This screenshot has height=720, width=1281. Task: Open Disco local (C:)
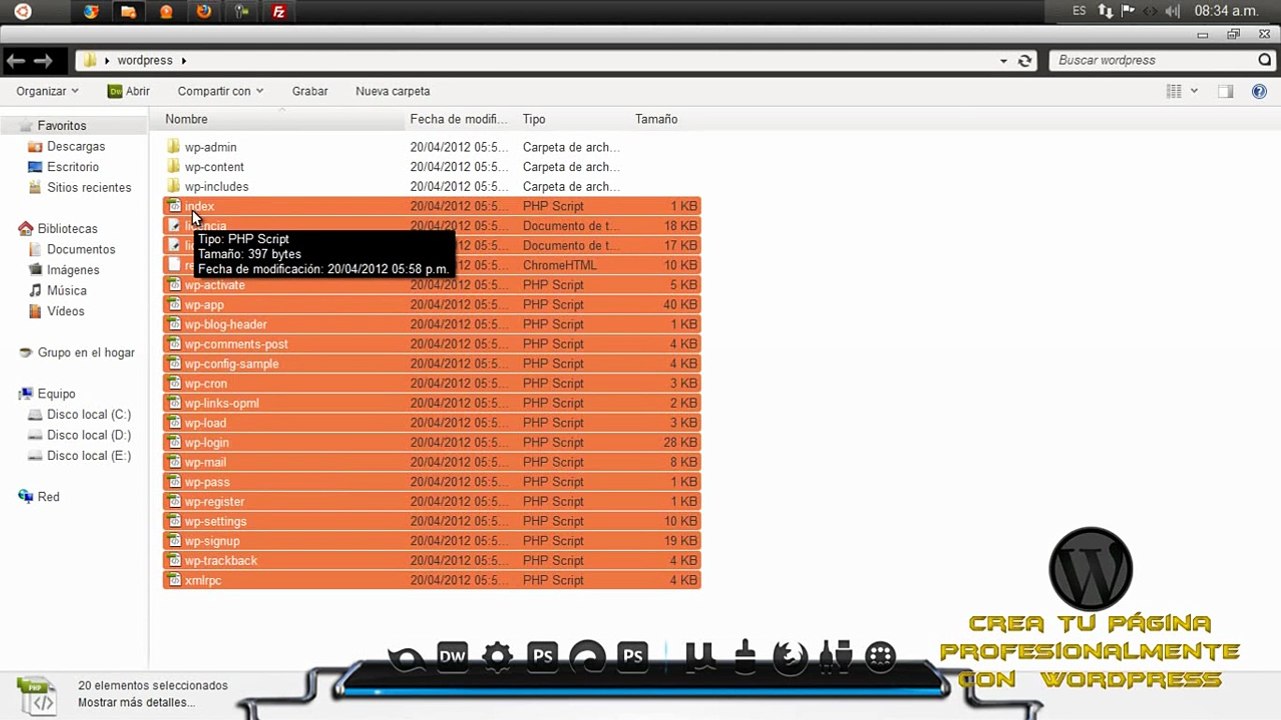pos(89,414)
